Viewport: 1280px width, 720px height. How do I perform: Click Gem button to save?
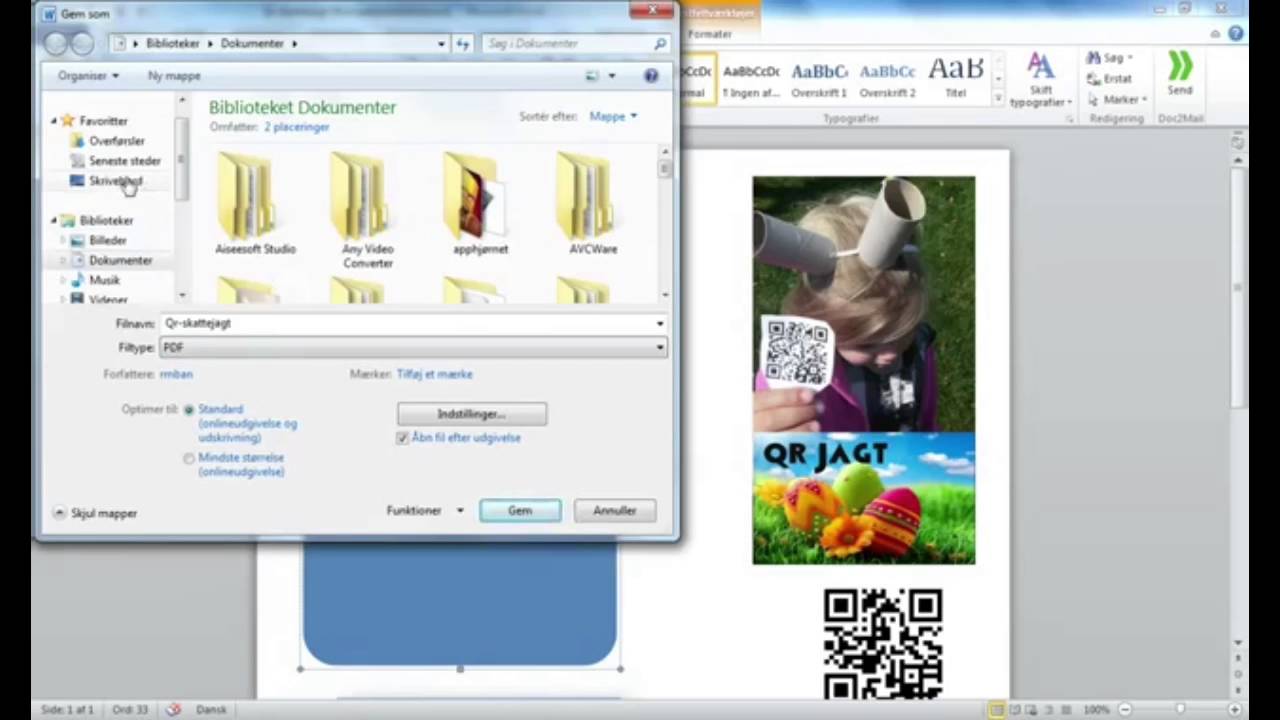(520, 511)
